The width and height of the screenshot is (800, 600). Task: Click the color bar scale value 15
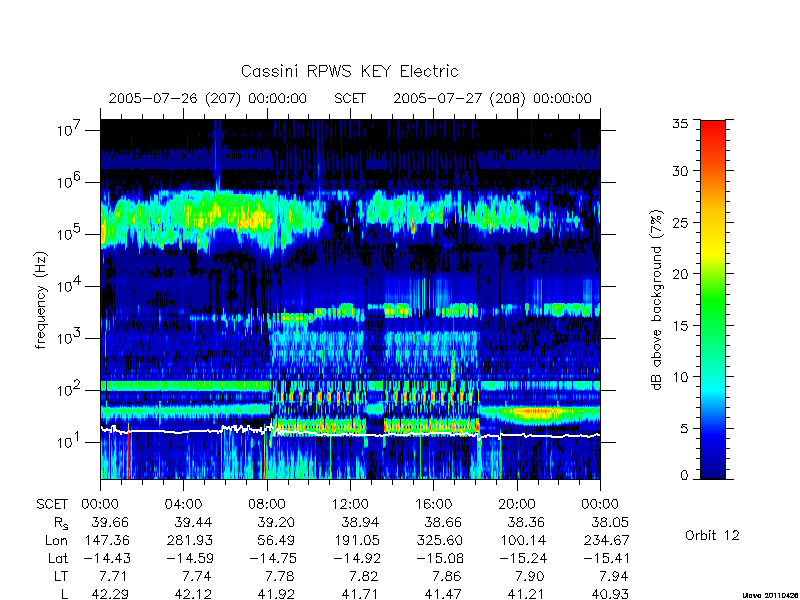(680, 325)
